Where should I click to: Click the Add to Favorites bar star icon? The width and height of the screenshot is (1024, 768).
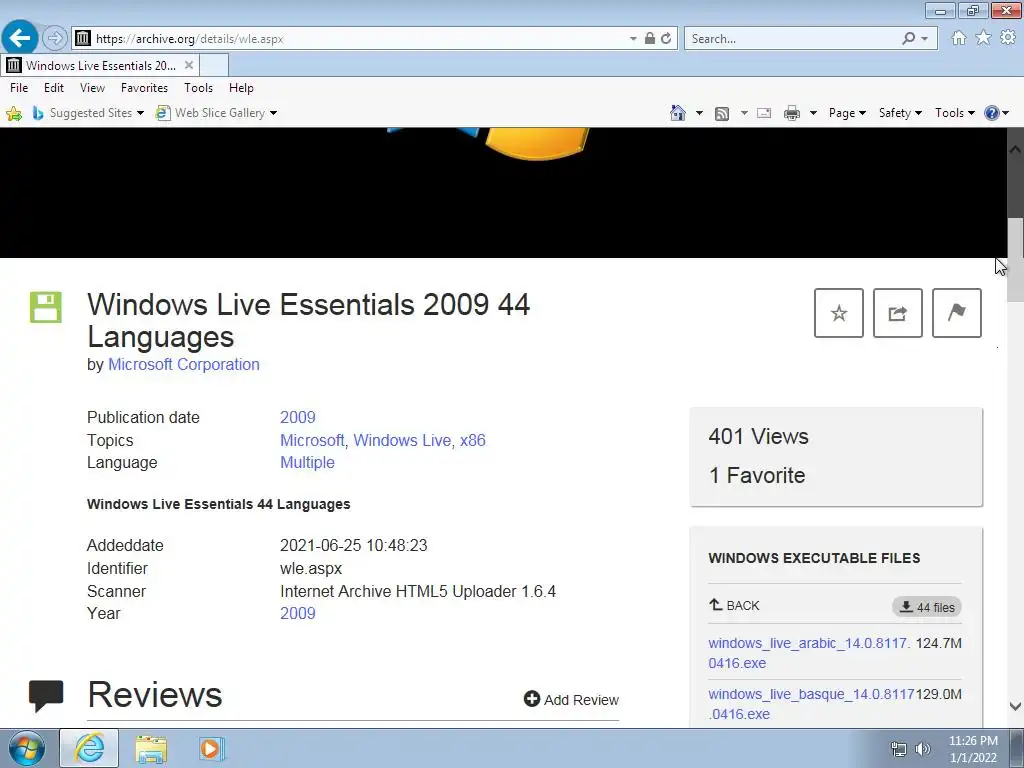14,113
